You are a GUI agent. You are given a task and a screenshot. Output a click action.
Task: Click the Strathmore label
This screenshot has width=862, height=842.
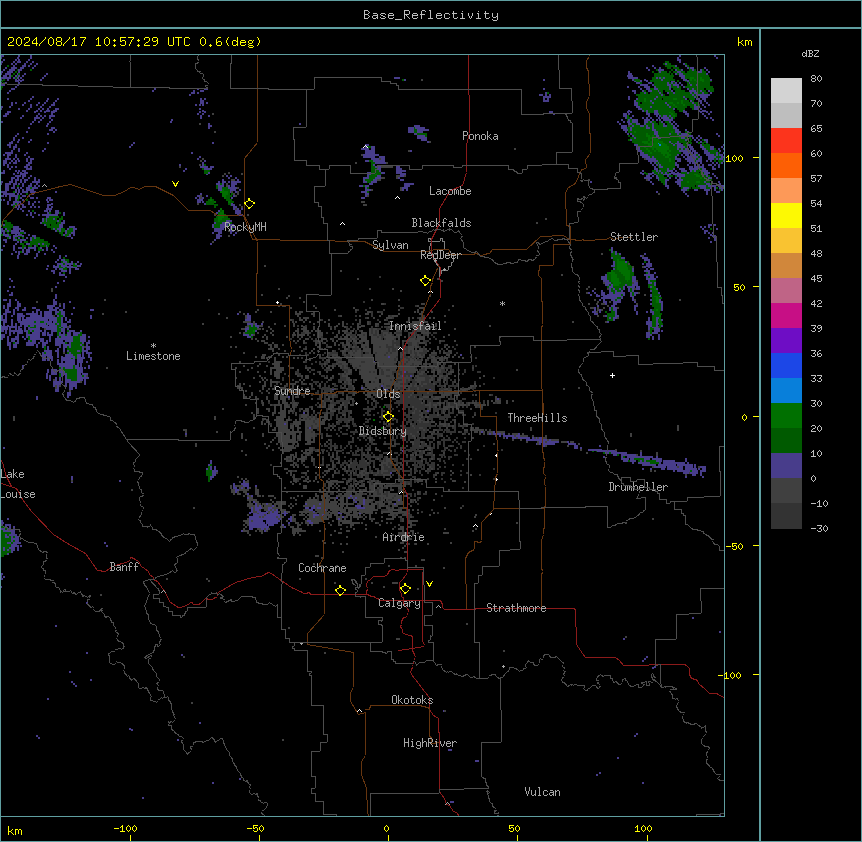pos(516,608)
